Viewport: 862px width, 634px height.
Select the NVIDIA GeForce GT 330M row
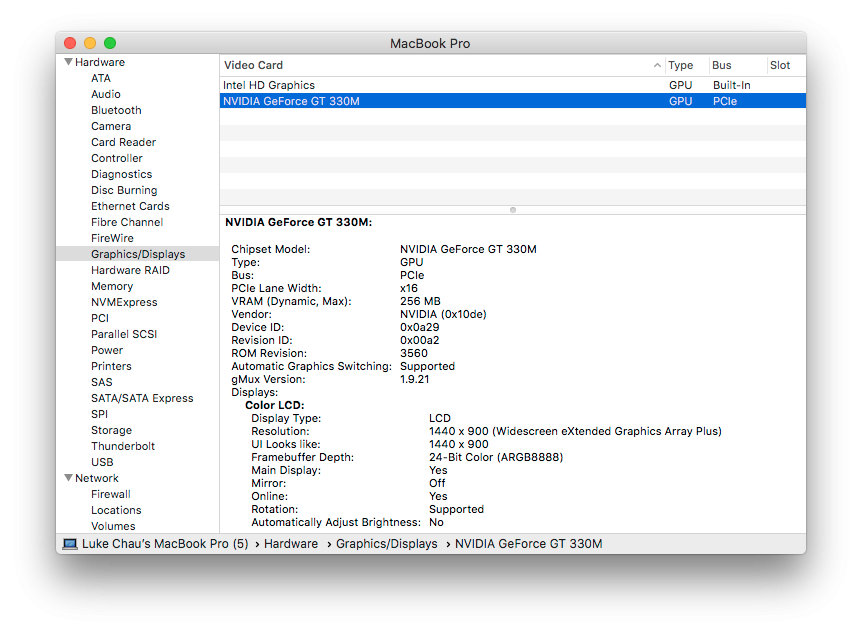point(513,101)
